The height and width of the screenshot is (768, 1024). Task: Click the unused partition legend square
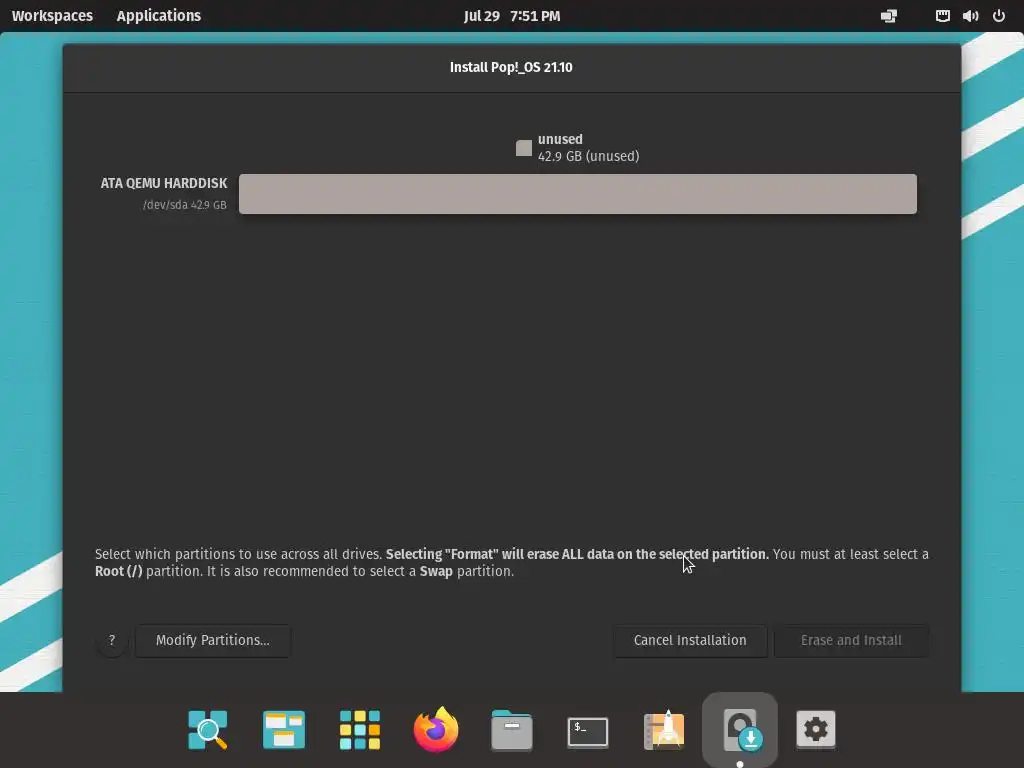[x=524, y=148]
